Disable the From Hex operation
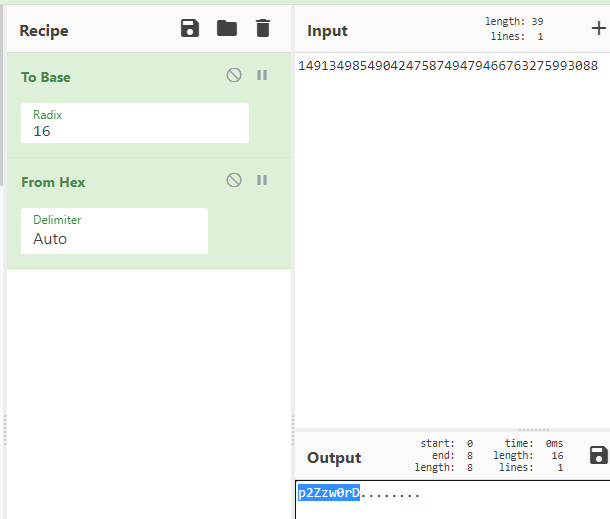Screen dimensions: 610x519 click(234, 180)
